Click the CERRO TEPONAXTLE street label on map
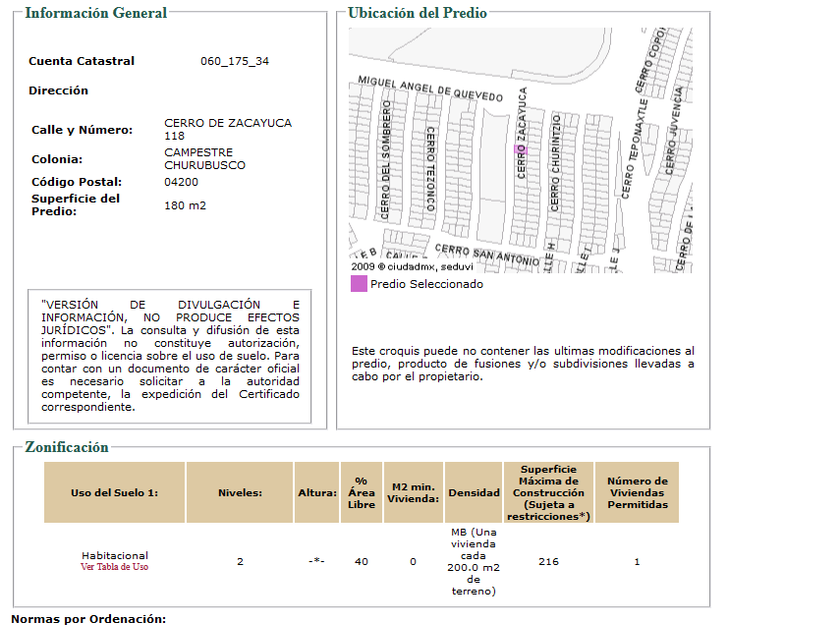 pyautogui.click(x=635, y=149)
